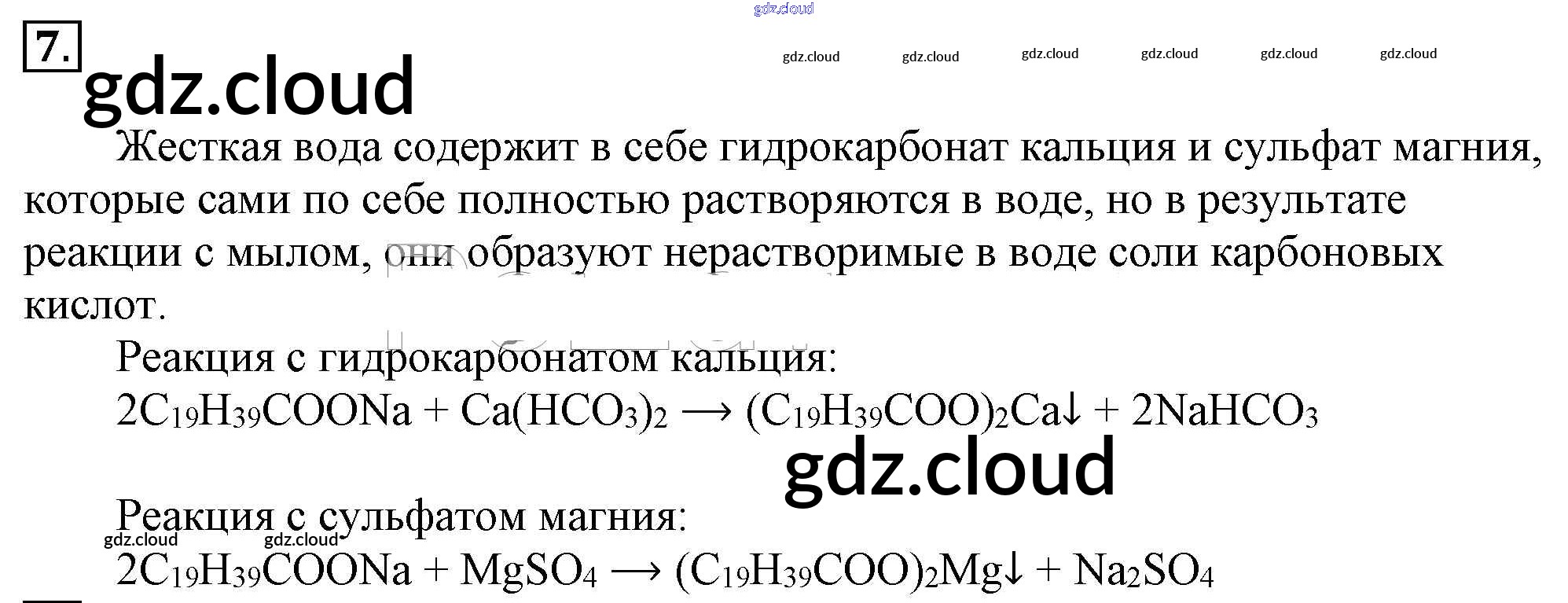The width and height of the screenshot is (1568, 603).
Task: Click the boxed task number 7
Action: click(52, 46)
